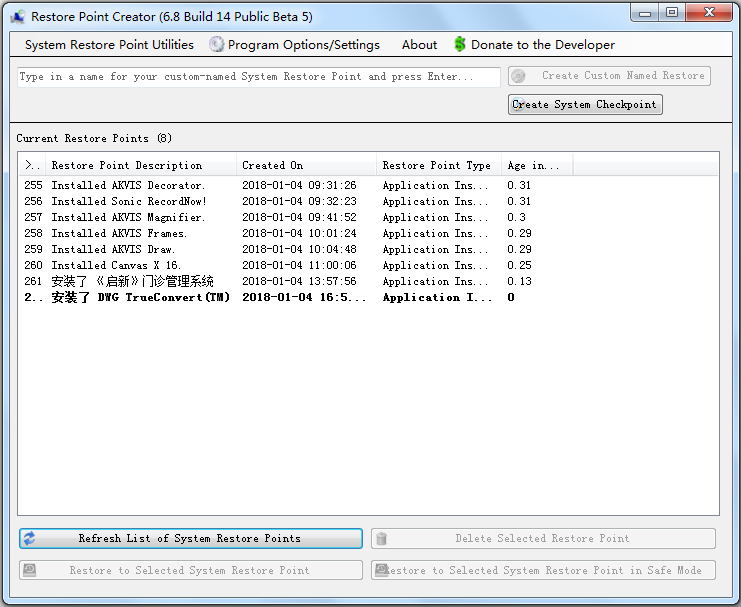This screenshot has height=607, width=741.
Task: Open Donate to the Developer menu
Action: [543, 44]
